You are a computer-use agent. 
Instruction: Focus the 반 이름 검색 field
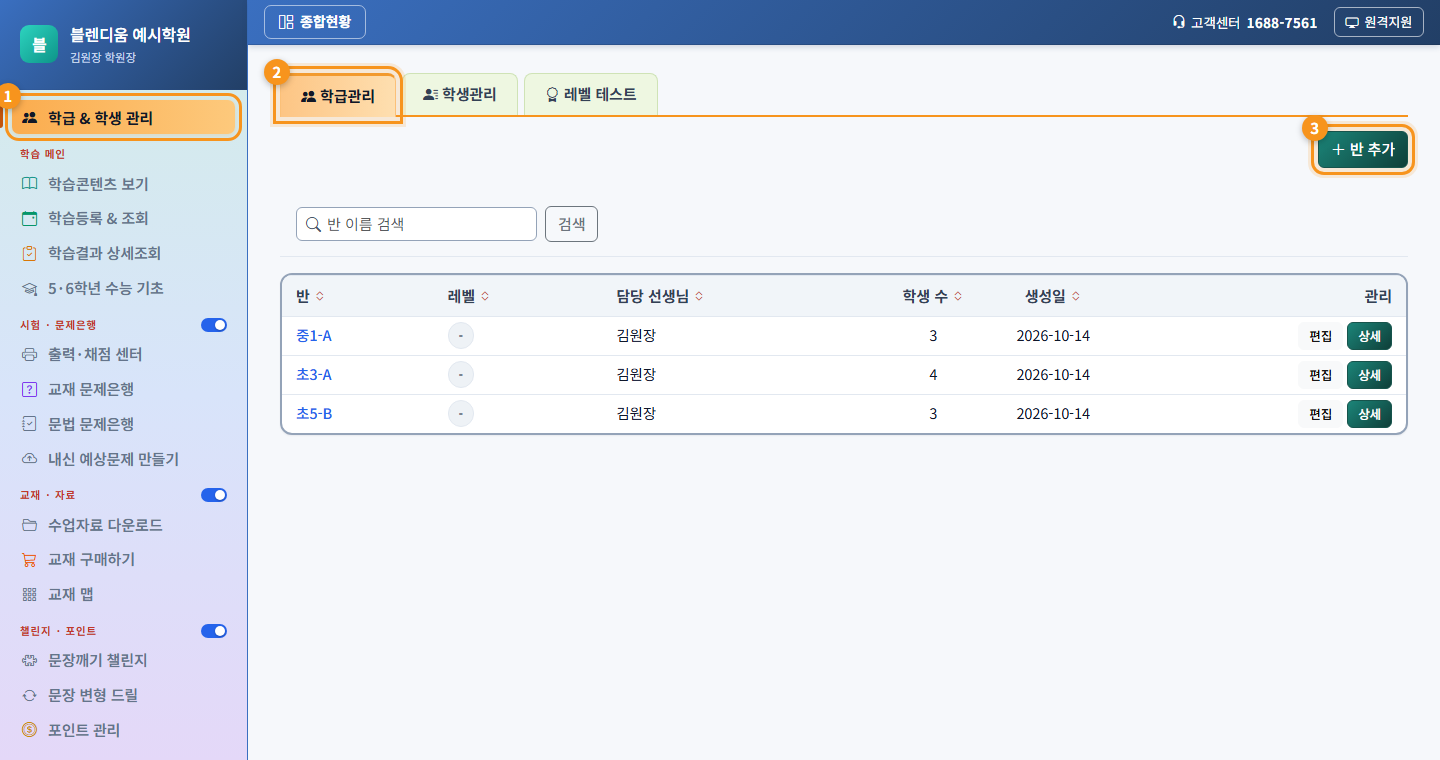[x=416, y=224]
